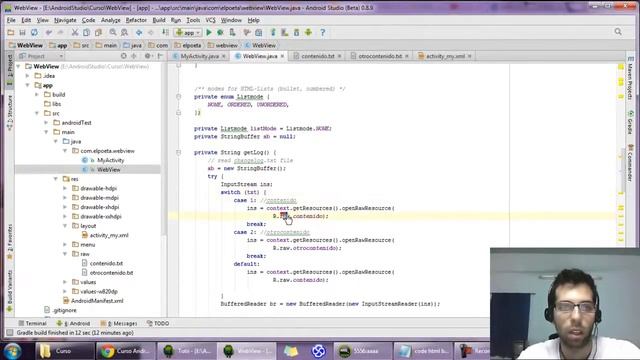640x360 pixels.
Task: Open the Build menu
Action: [159, 20]
